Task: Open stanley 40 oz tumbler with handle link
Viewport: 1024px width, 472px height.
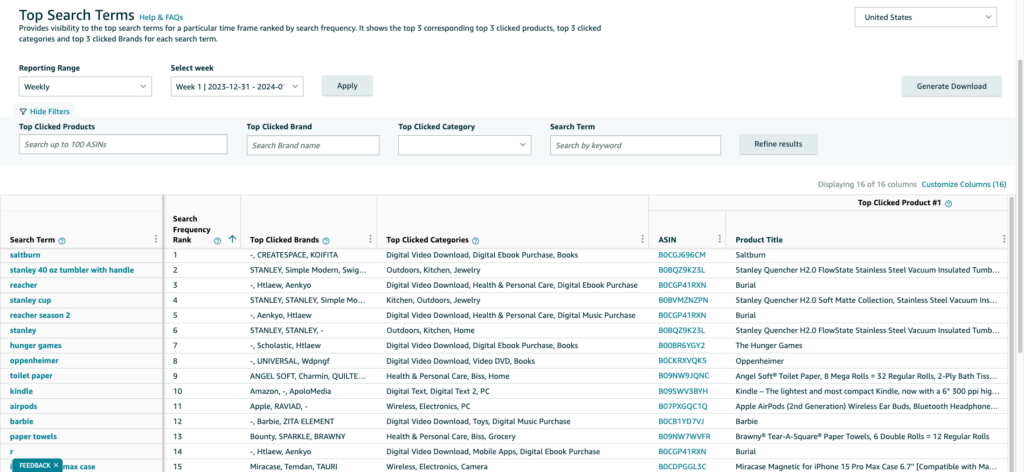Action: pos(72,270)
